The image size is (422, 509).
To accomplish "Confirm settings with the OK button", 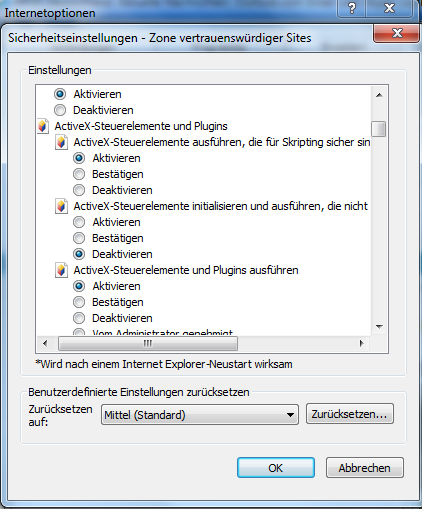I will click(276, 468).
